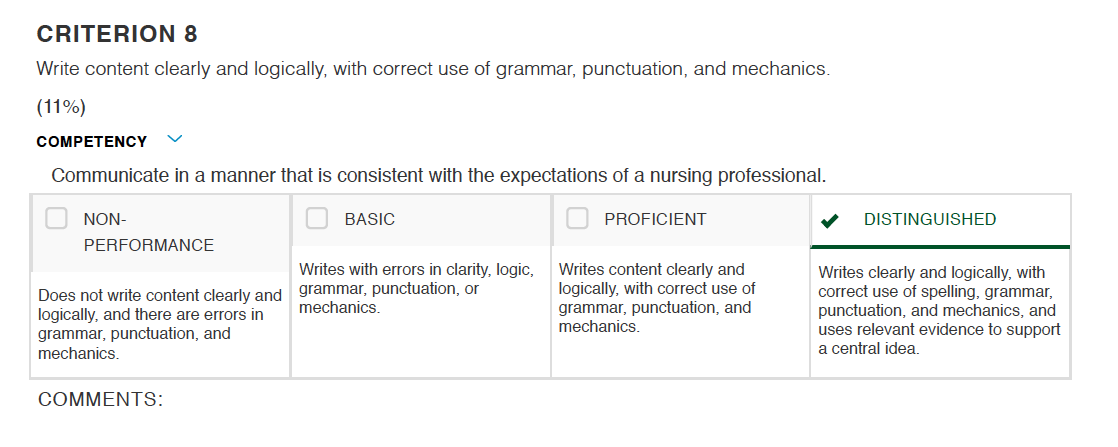
Task: Collapse the Competency chevron arrow
Action: coord(175,139)
